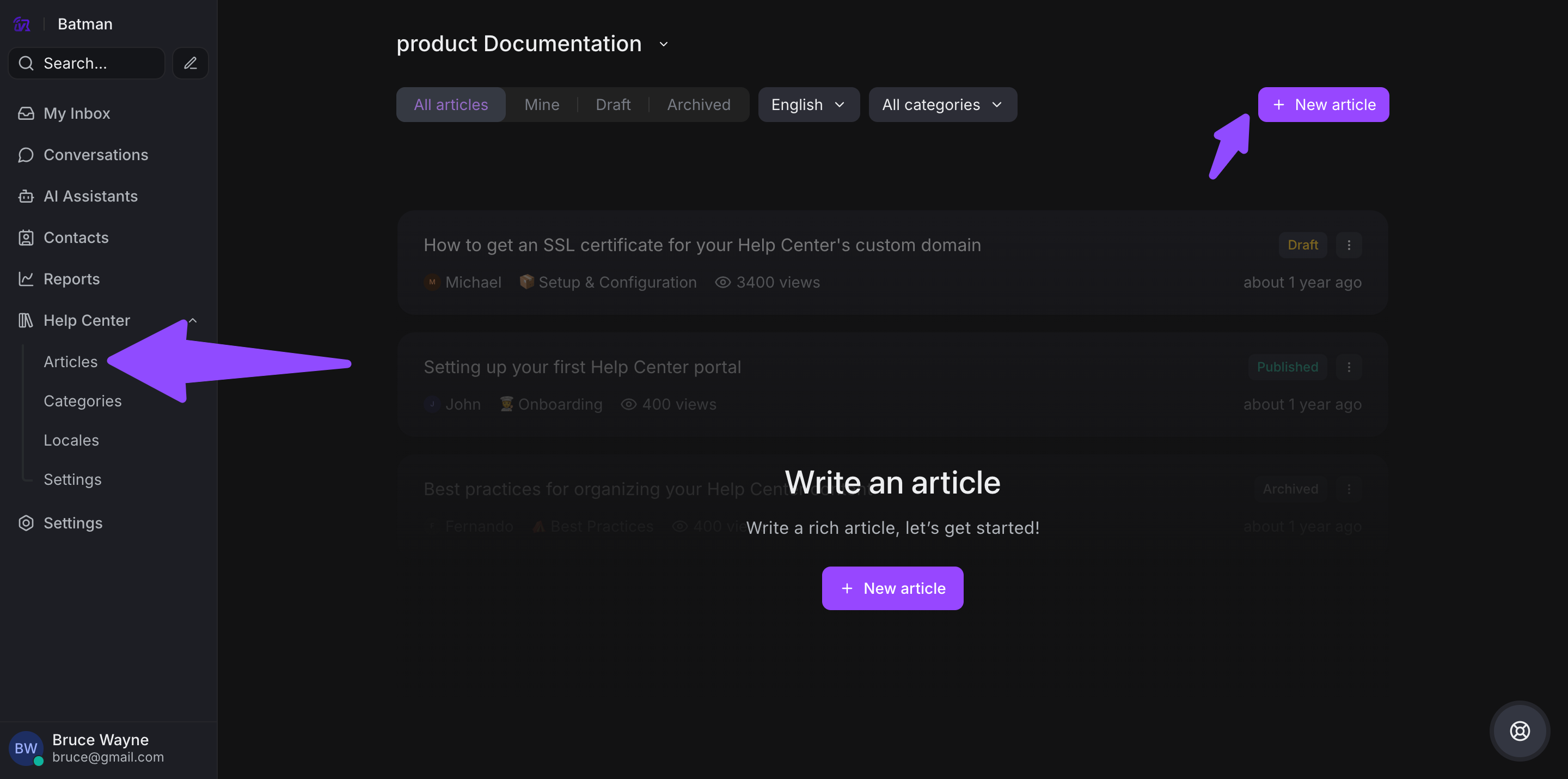The height and width of the screenshot is (779, 1568).
Task: Open the Contacts page
Action: pos(76,238)
